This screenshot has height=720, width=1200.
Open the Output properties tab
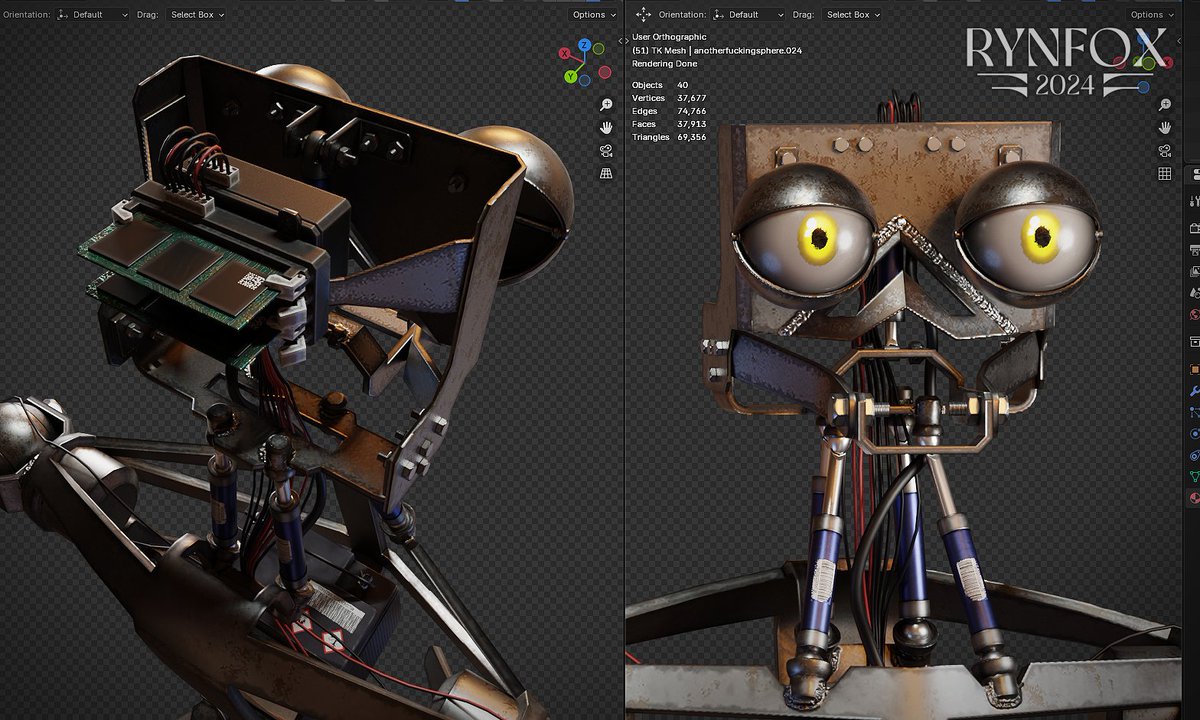pos(1194,251)
